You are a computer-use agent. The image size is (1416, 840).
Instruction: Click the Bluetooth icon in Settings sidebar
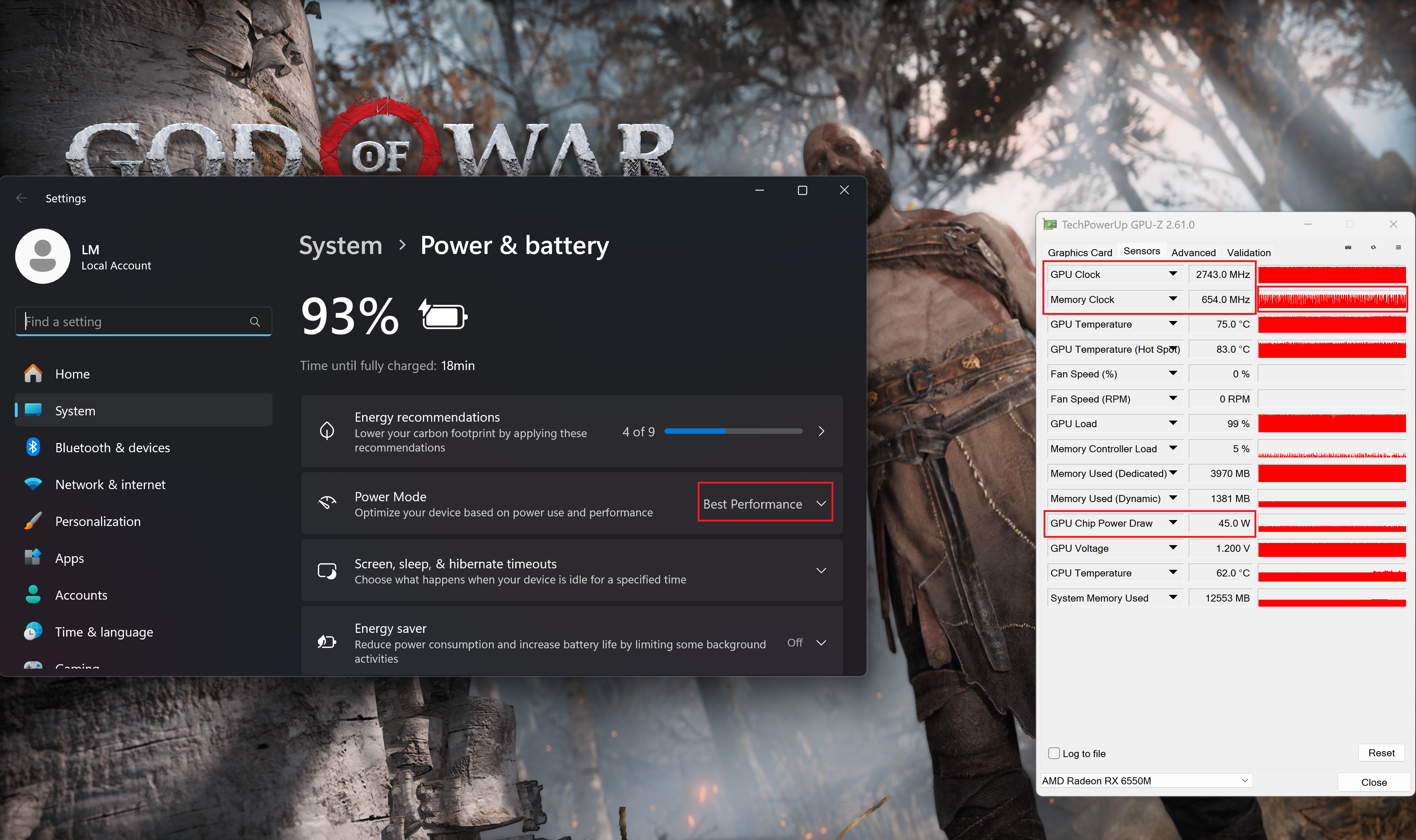click(x=33, y=447)
